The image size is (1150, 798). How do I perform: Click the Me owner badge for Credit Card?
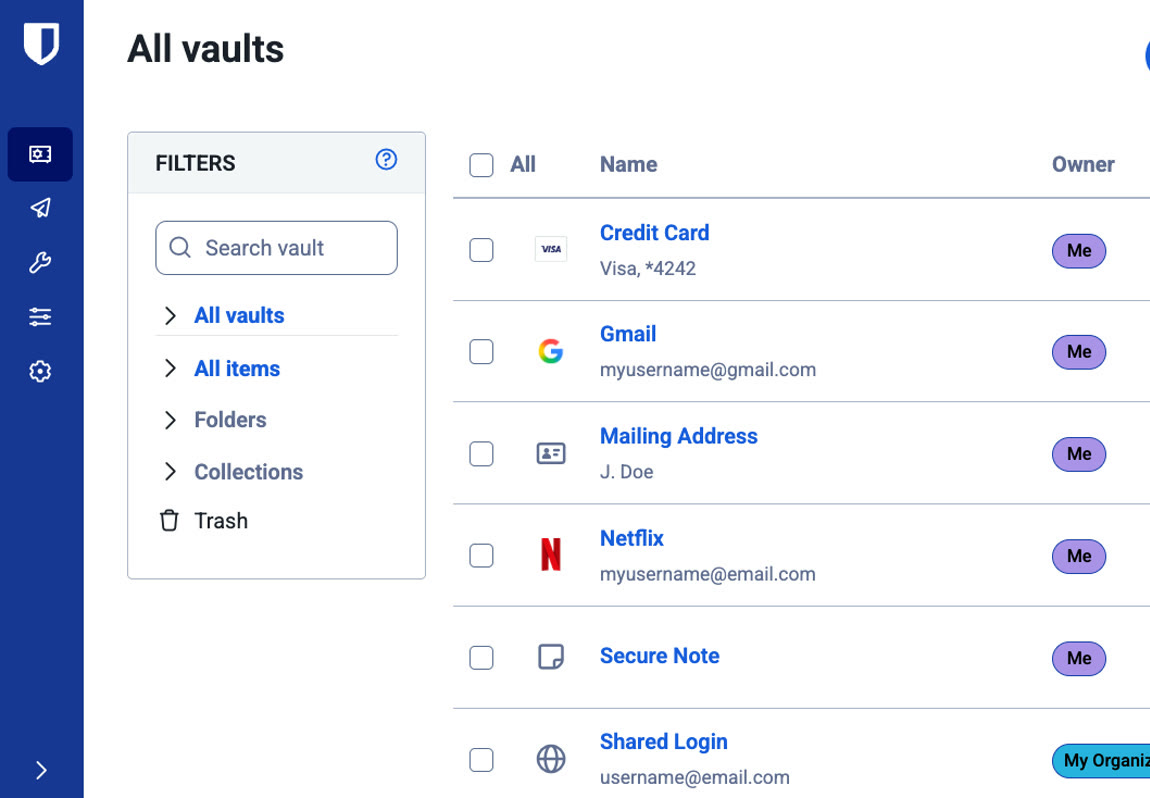(1079, 251)
